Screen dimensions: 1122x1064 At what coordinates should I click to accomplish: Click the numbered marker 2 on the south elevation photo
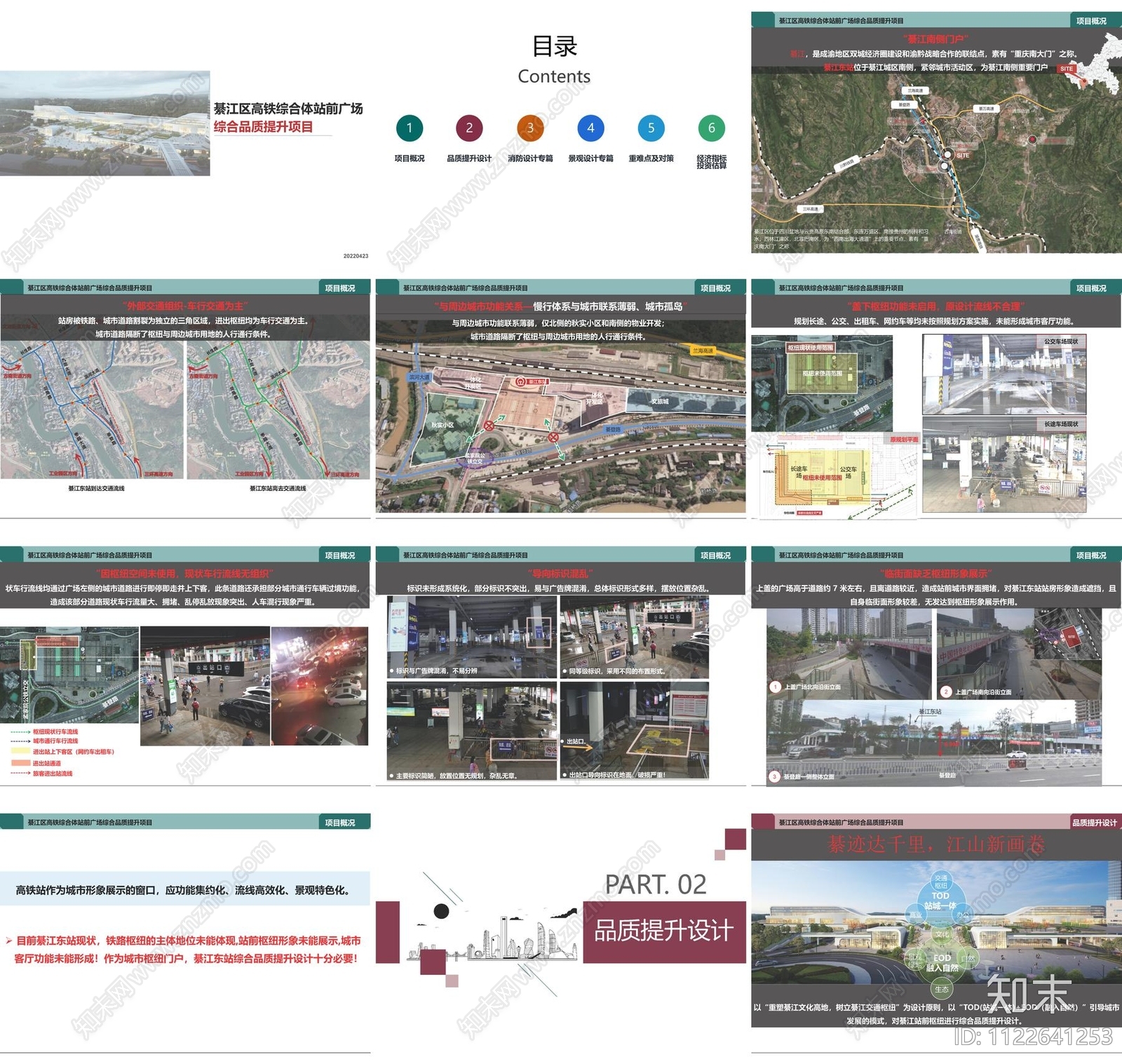coord(945,692)
